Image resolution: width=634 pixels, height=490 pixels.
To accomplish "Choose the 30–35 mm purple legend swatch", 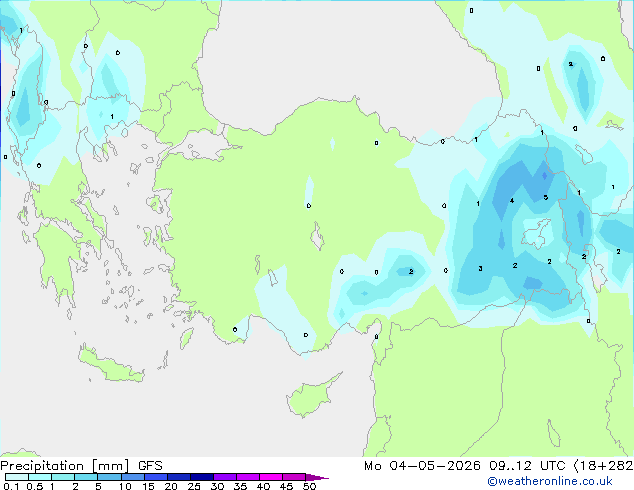I will coord(224,477).
